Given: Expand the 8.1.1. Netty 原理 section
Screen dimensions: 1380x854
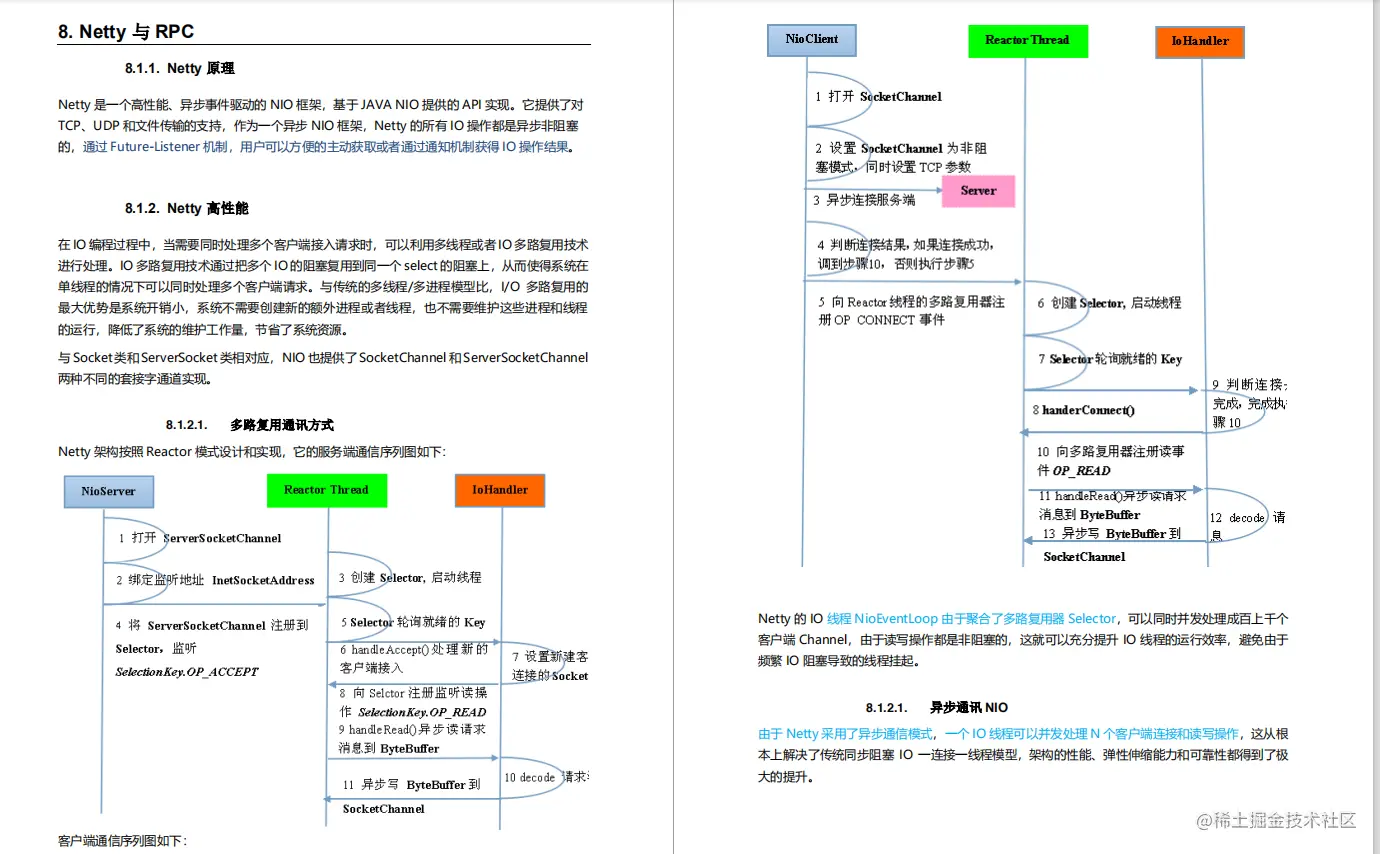Looking at the screenshot, I should pos(182,68).
